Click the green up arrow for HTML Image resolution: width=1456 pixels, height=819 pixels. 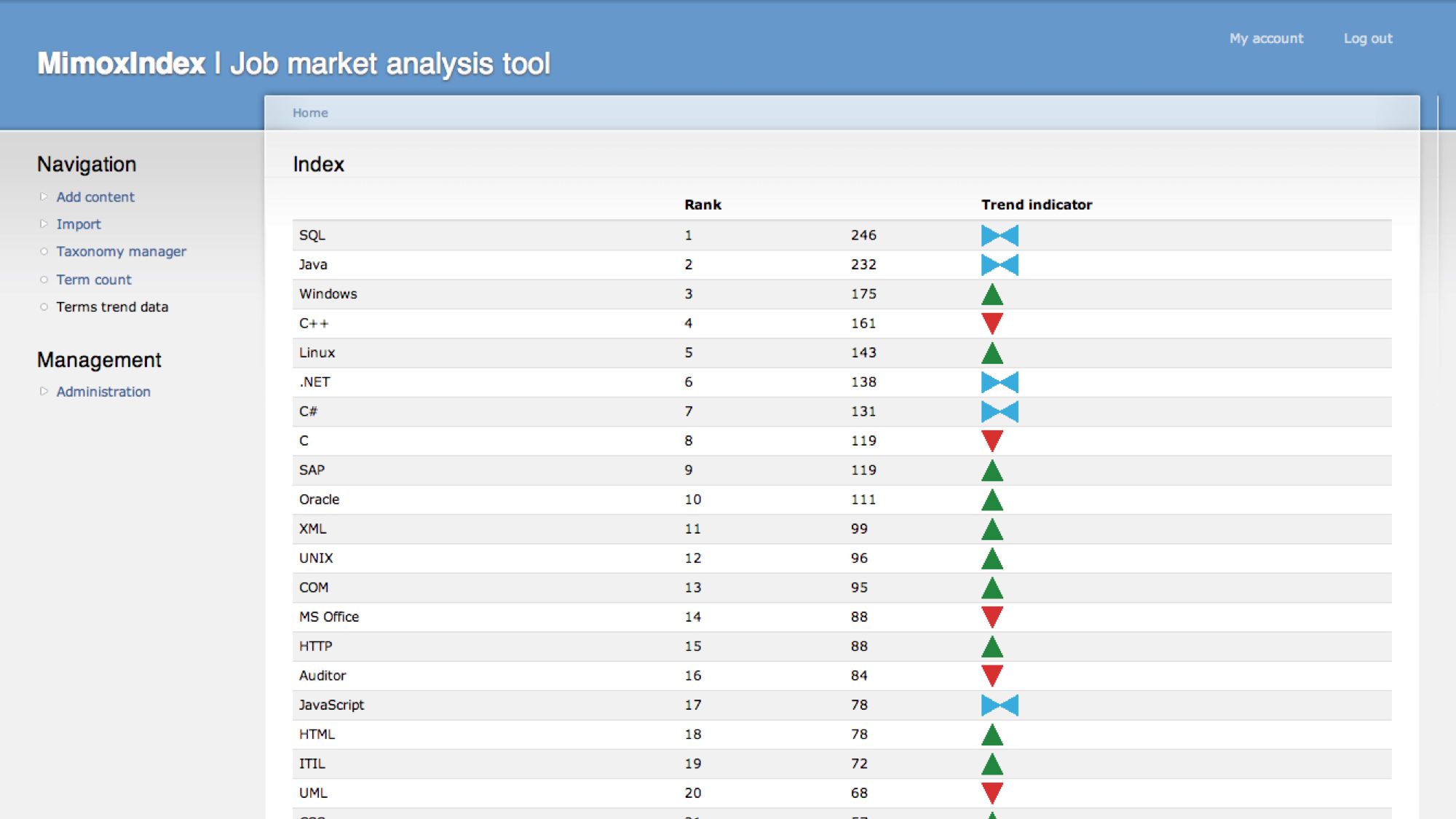tap(992, 735)
